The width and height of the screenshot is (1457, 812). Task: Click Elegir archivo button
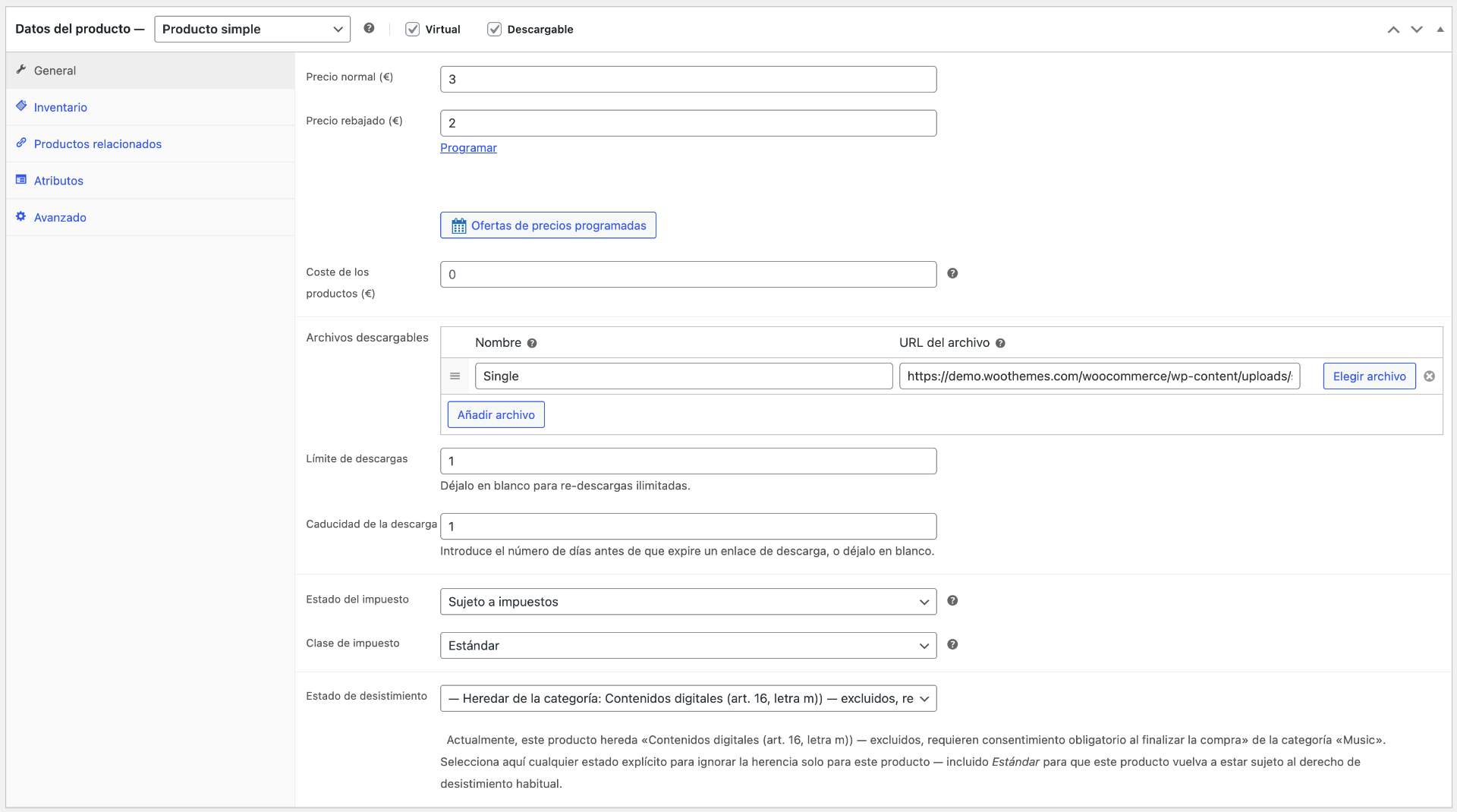tap(1369, 376)
